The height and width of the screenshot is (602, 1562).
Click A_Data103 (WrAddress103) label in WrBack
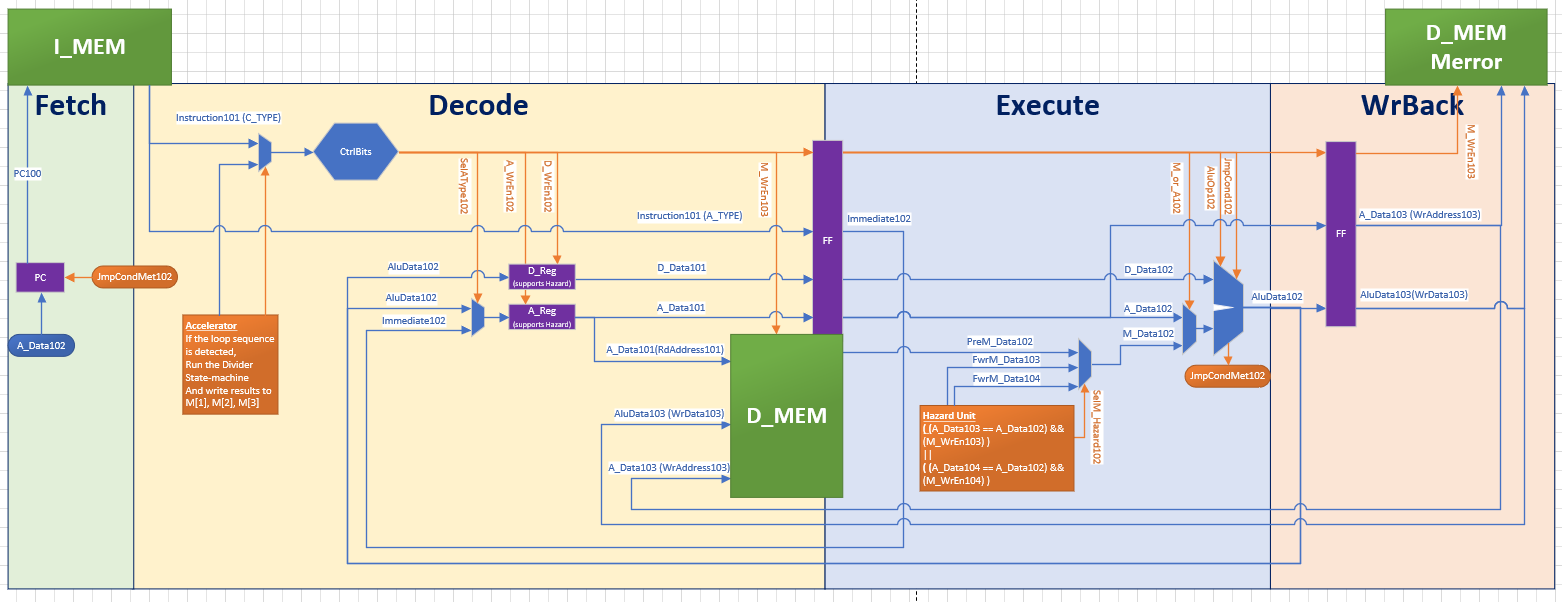coord(1419,214)
